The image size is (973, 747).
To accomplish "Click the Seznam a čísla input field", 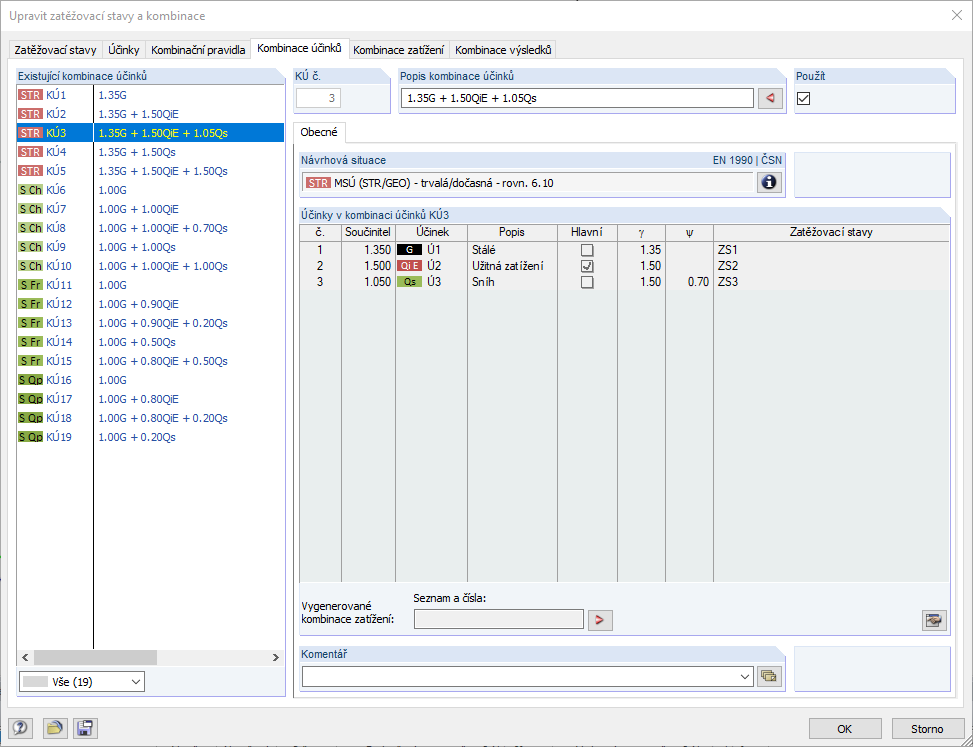I will pos(499,619).
